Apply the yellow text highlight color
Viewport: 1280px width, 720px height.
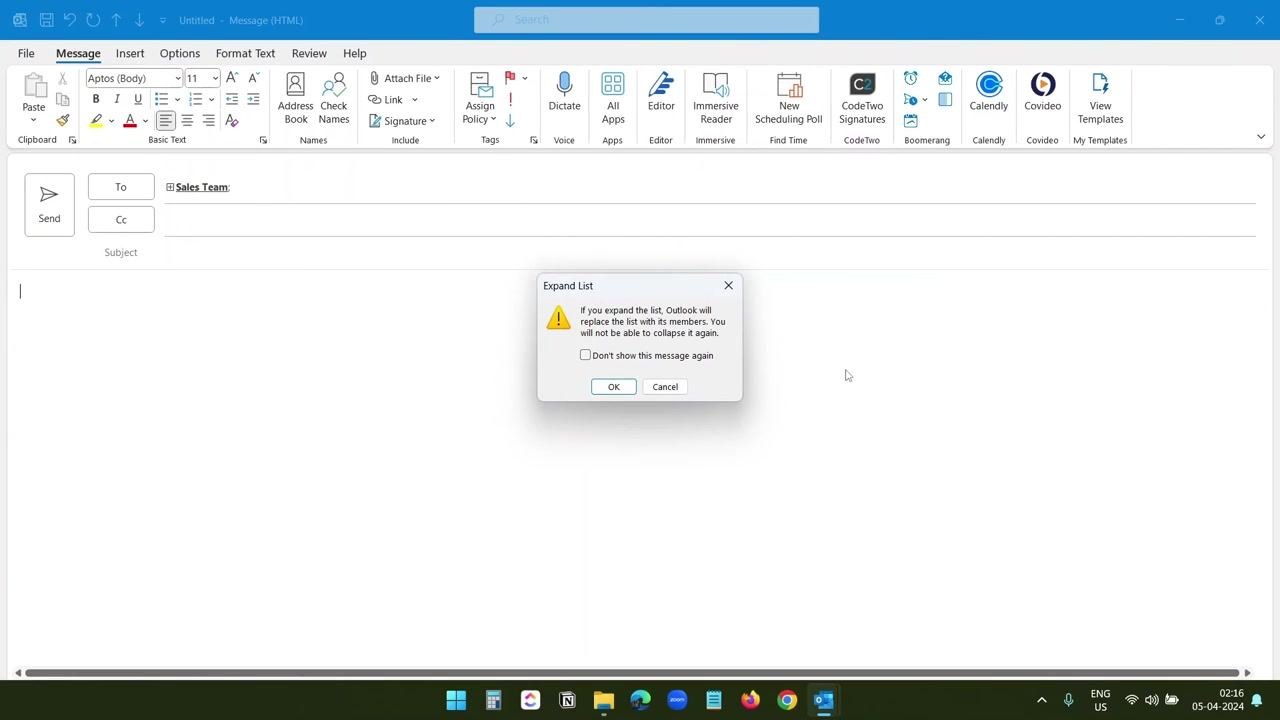(x=96, y=120)
